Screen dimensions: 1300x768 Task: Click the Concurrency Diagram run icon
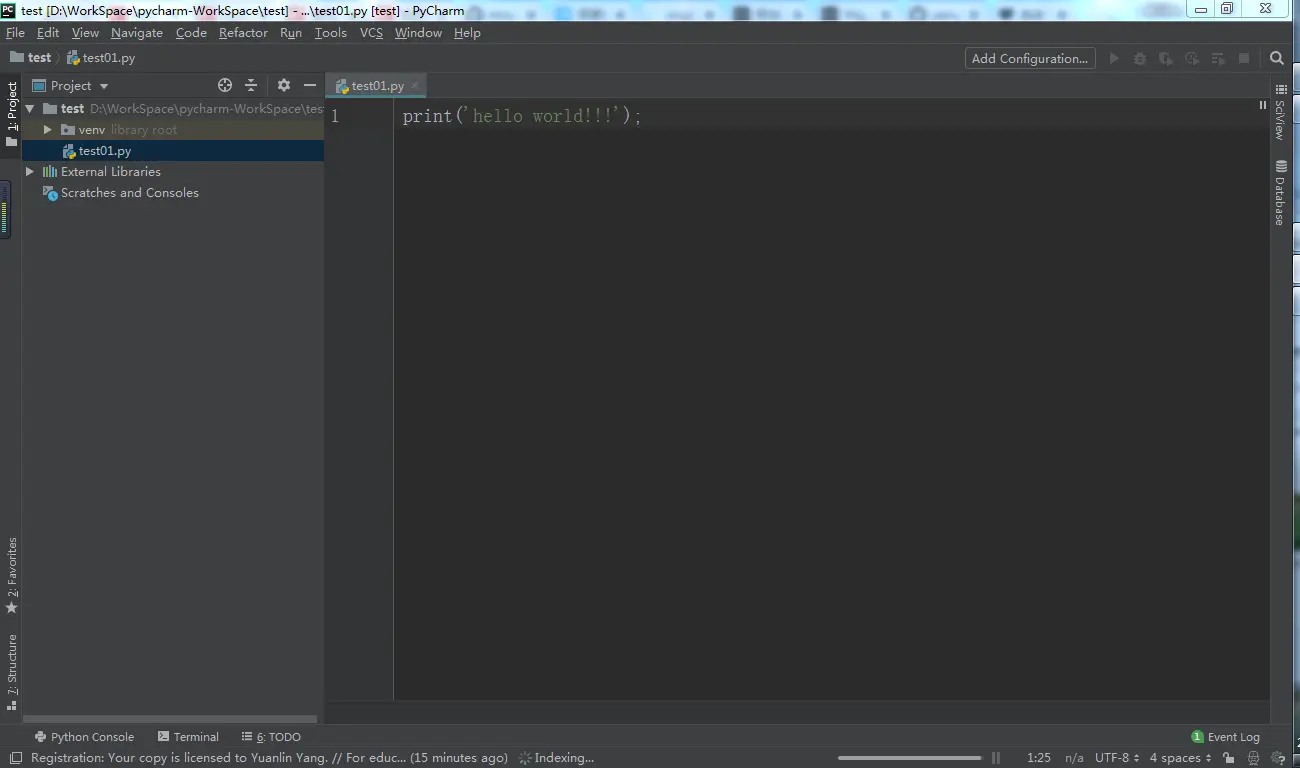pyautogui.click(x=1218, y=59)
